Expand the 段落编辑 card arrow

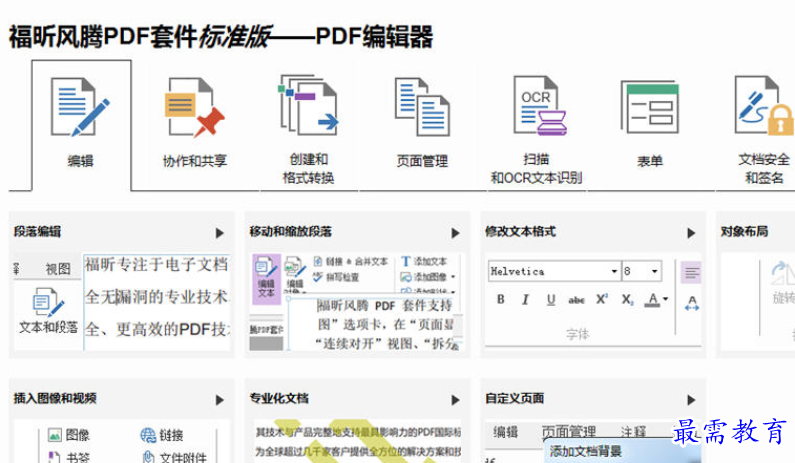click(x=220, y=233)
